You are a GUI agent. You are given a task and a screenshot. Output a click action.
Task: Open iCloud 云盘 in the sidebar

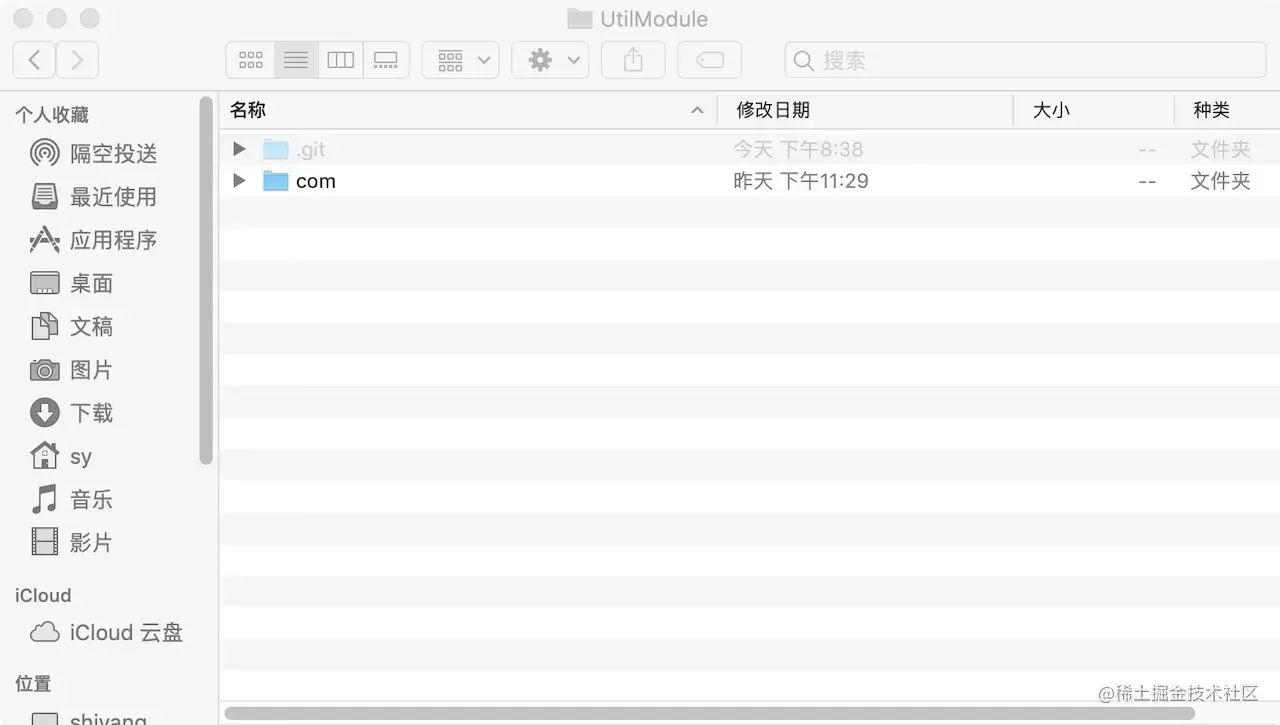pyautogui.click(x=107, y=633)
